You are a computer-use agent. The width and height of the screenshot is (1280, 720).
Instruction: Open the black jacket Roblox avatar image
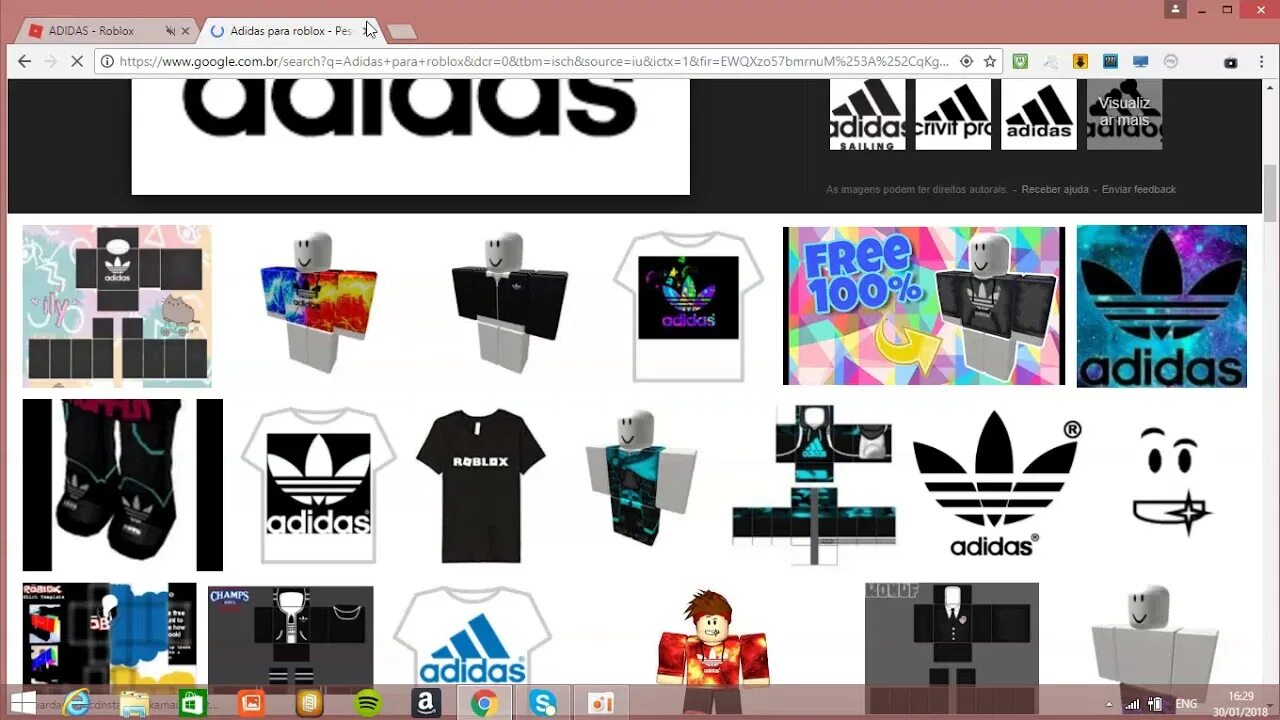click(510, 304)
